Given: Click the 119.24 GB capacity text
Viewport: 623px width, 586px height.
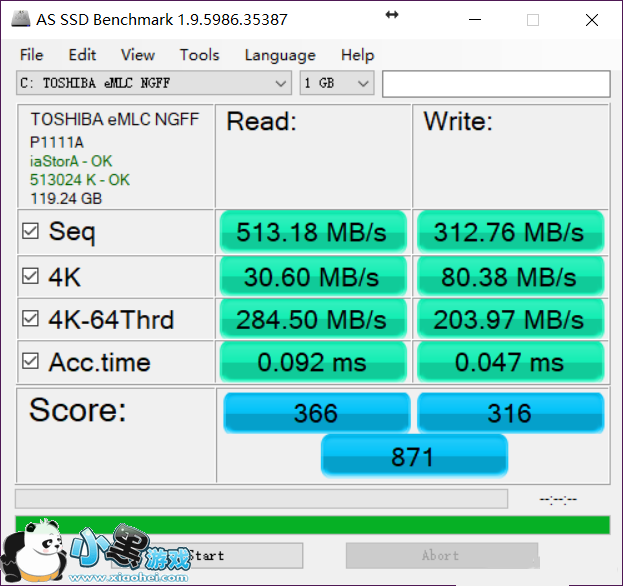Looking at the screenshot, I should coord(66,199).
